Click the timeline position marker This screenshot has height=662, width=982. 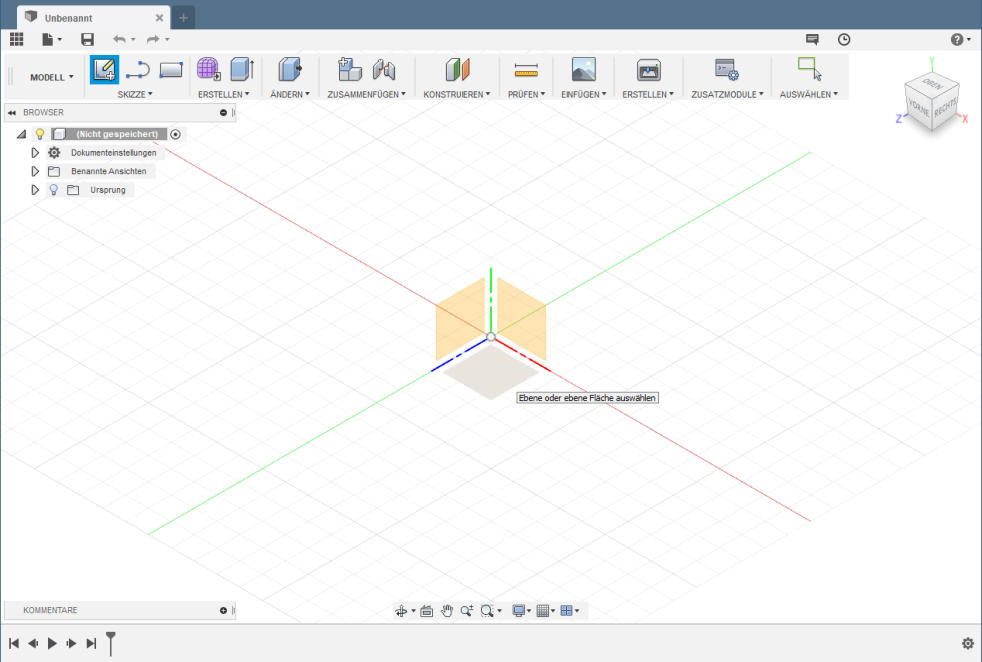(x=111, y=643)
